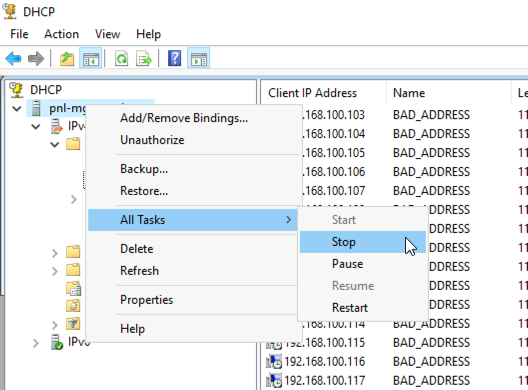This screenshot has width=528, height=390.
Task: Click the Forward arrow toolbar icon
Action: click(x=36, y=59)
